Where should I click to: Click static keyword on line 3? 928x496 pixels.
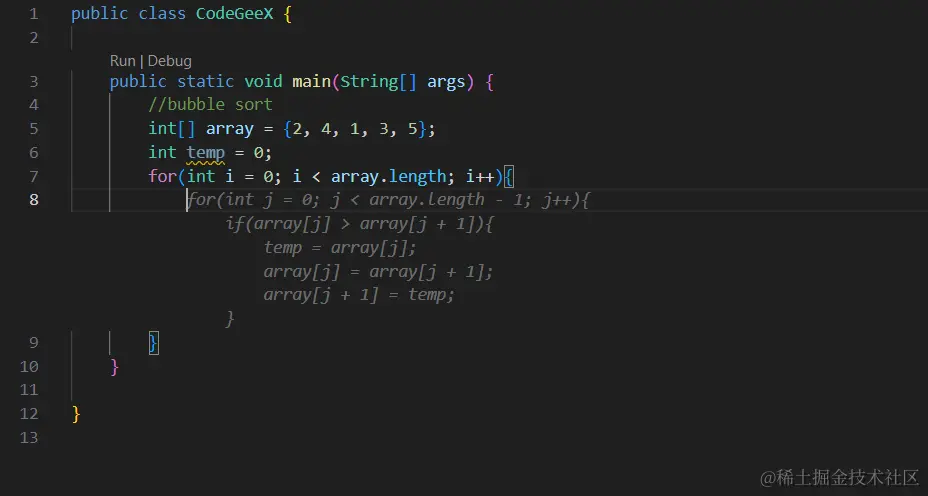tap(205, 81)
